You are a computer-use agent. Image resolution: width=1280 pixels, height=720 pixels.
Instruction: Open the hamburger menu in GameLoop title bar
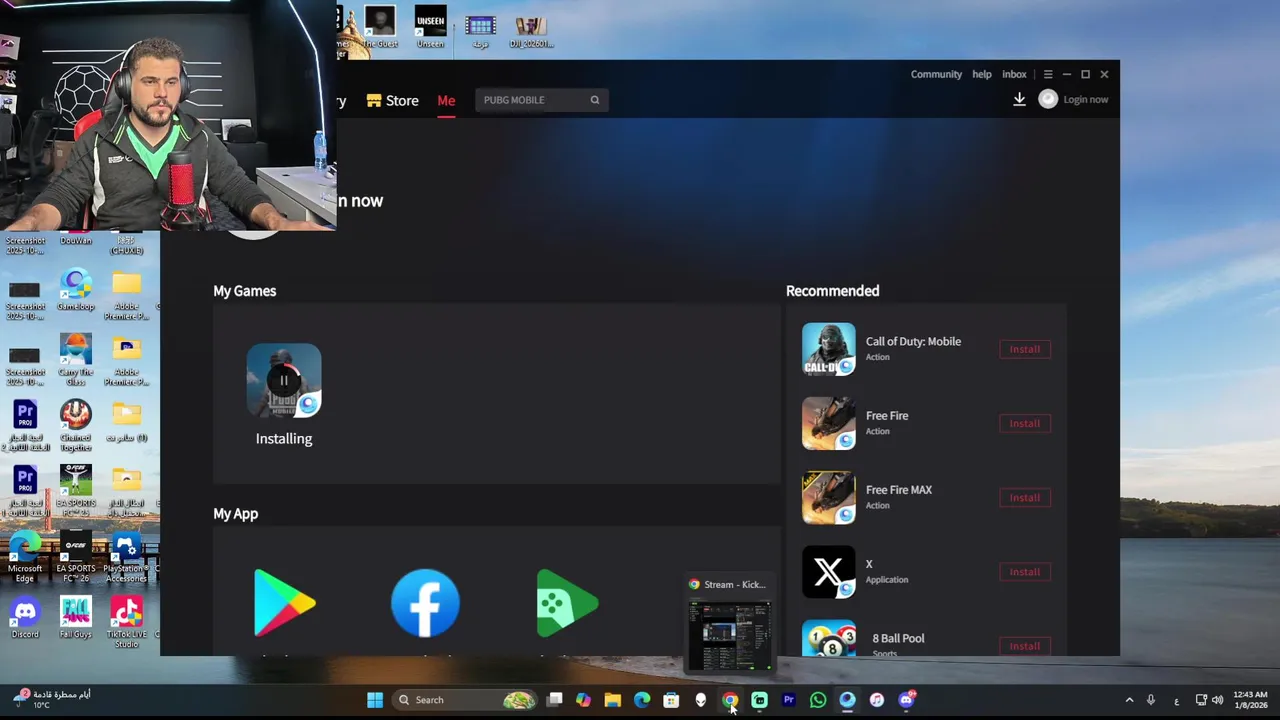pyautogui.click(x=1048, y=74)
